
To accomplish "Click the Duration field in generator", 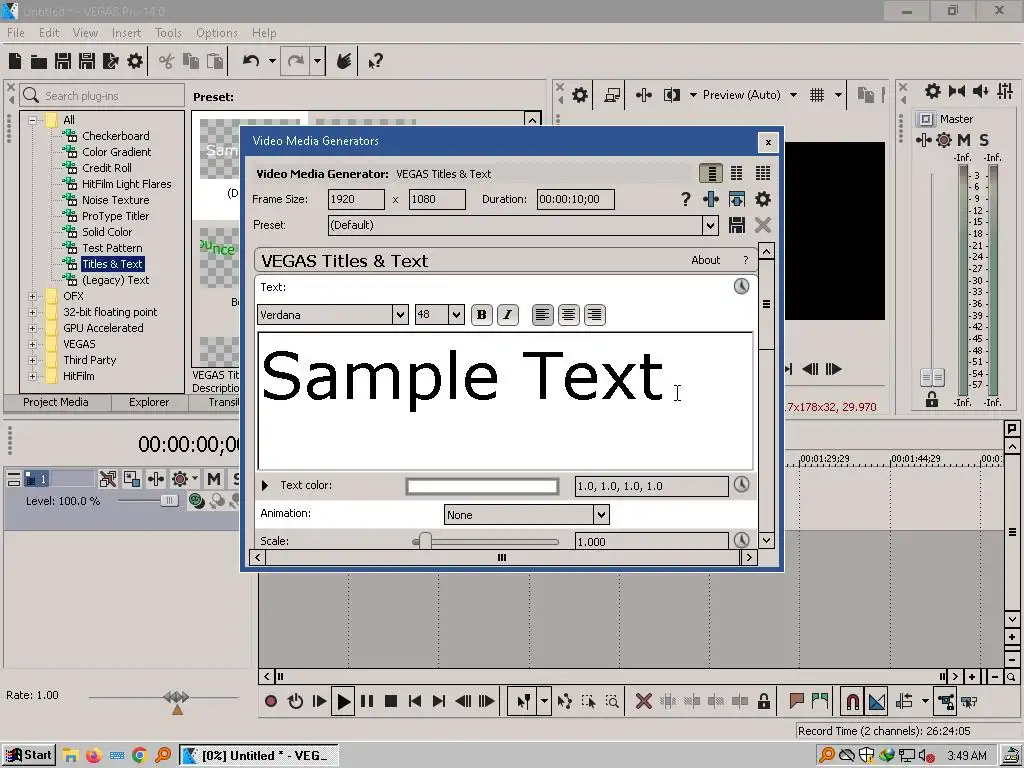I will pyautogui.click(x=575, y=199).
